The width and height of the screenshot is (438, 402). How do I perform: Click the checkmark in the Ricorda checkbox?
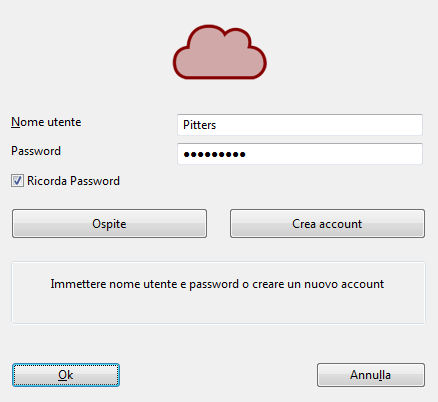17,181
